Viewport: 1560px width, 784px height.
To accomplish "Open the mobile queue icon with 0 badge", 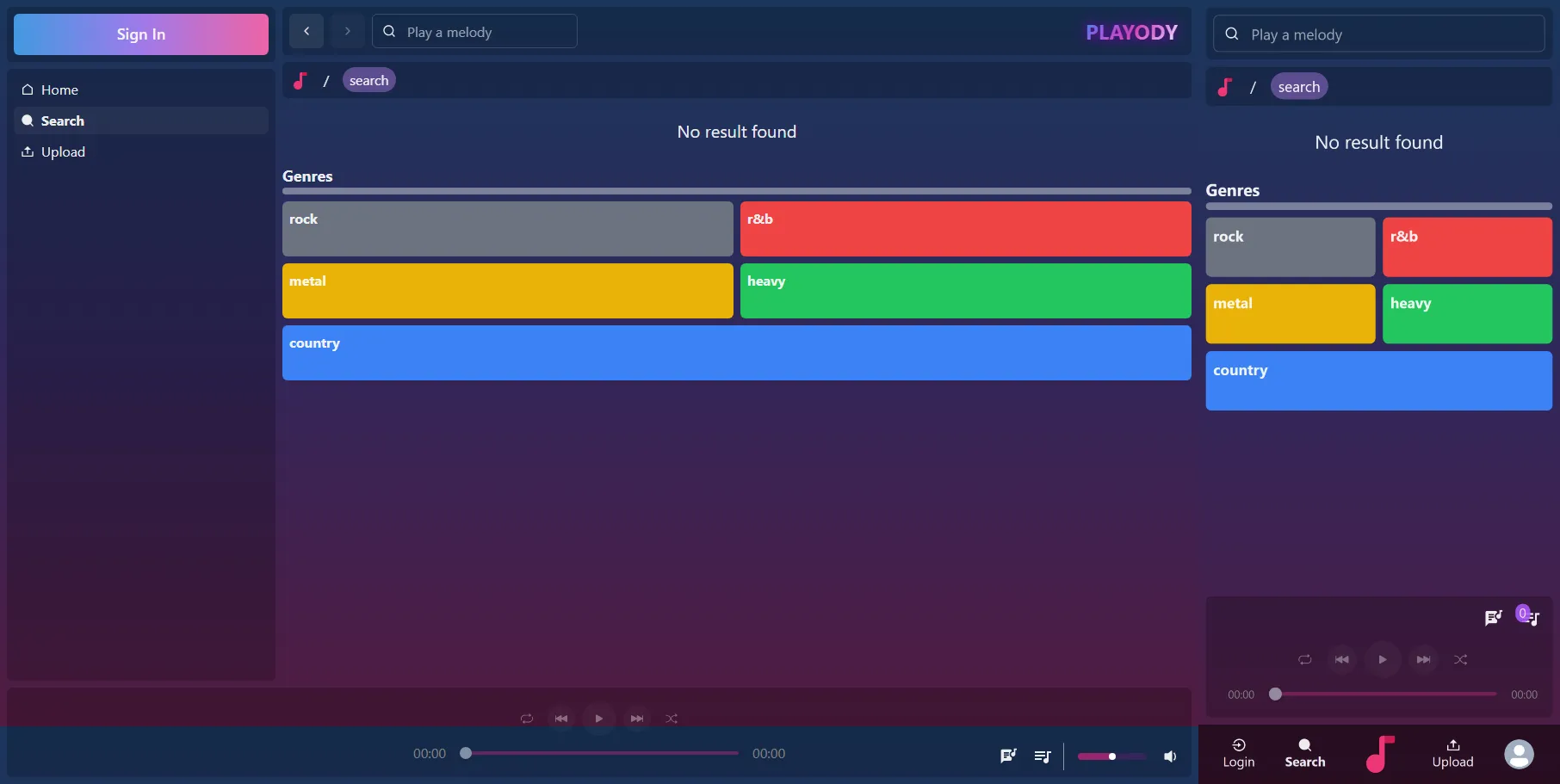I will point(1529,616).
